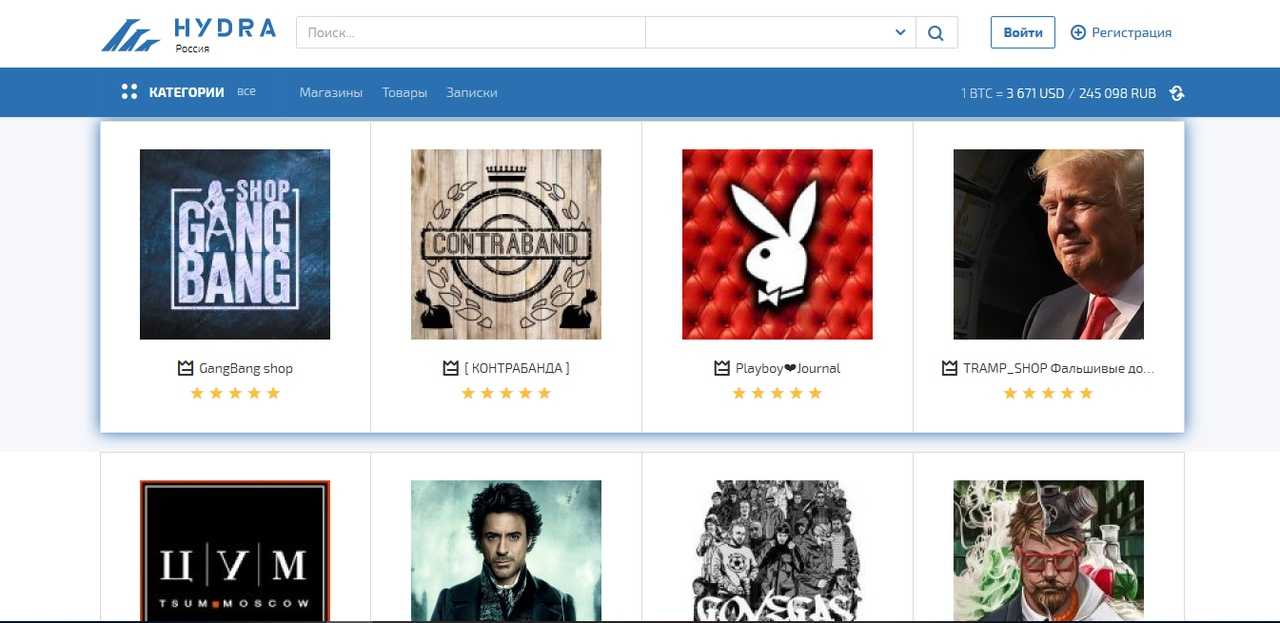
Task: Click the TRAMP_SHOP Фальшивые shop name link
Action: [x=1058, y=368]
